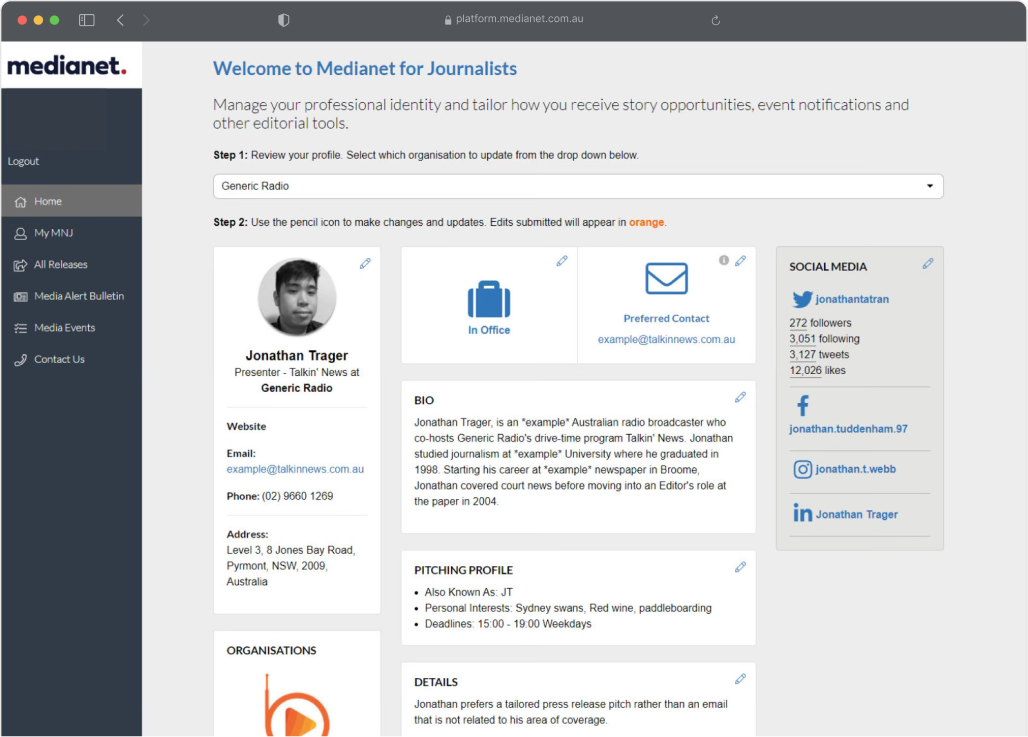Toggle the browser sidebar button
1028x737 pixels.
87,20
